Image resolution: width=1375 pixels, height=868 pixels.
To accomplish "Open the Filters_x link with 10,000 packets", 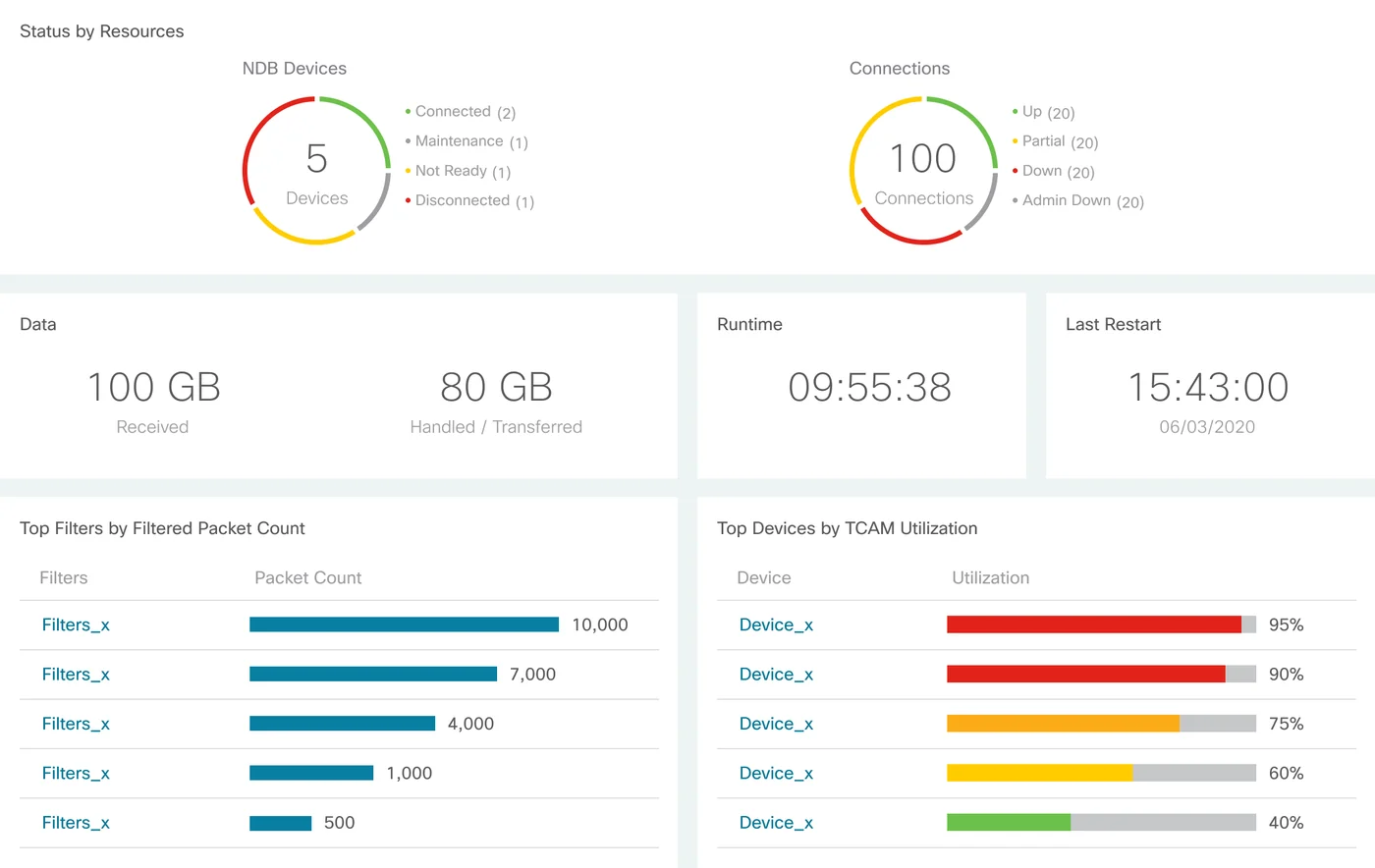I will click(76, 625).
